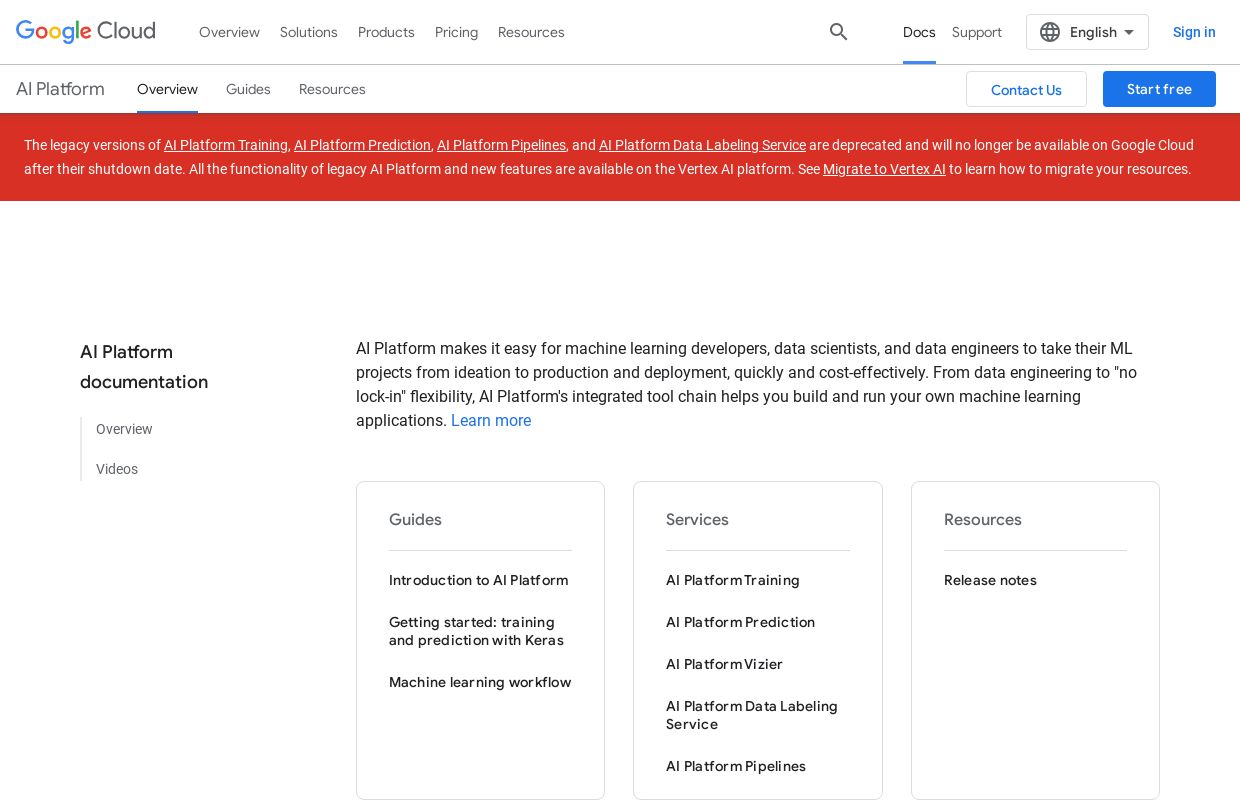Screen dimensions: 1240x800
Task: Open AI Platform Vizier service
Action: 724,664
